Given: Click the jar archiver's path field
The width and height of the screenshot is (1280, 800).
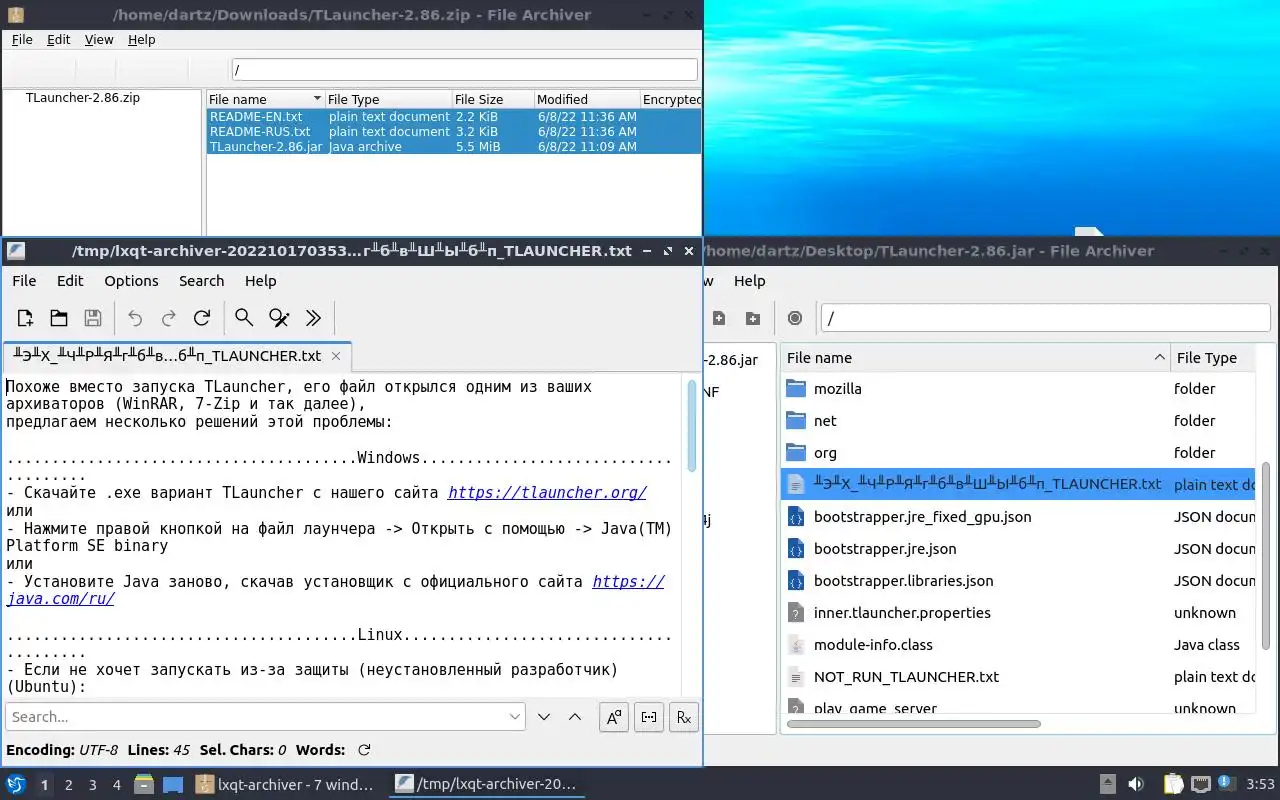Looking at the screenshot, I should click(x=1046, y=318).
